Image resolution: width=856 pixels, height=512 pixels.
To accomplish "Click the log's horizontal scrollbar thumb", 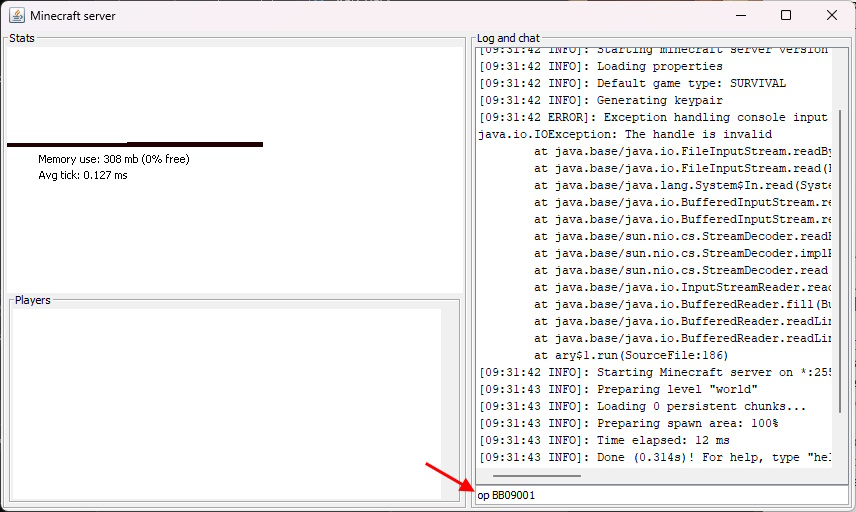I will tap(536, 476).
